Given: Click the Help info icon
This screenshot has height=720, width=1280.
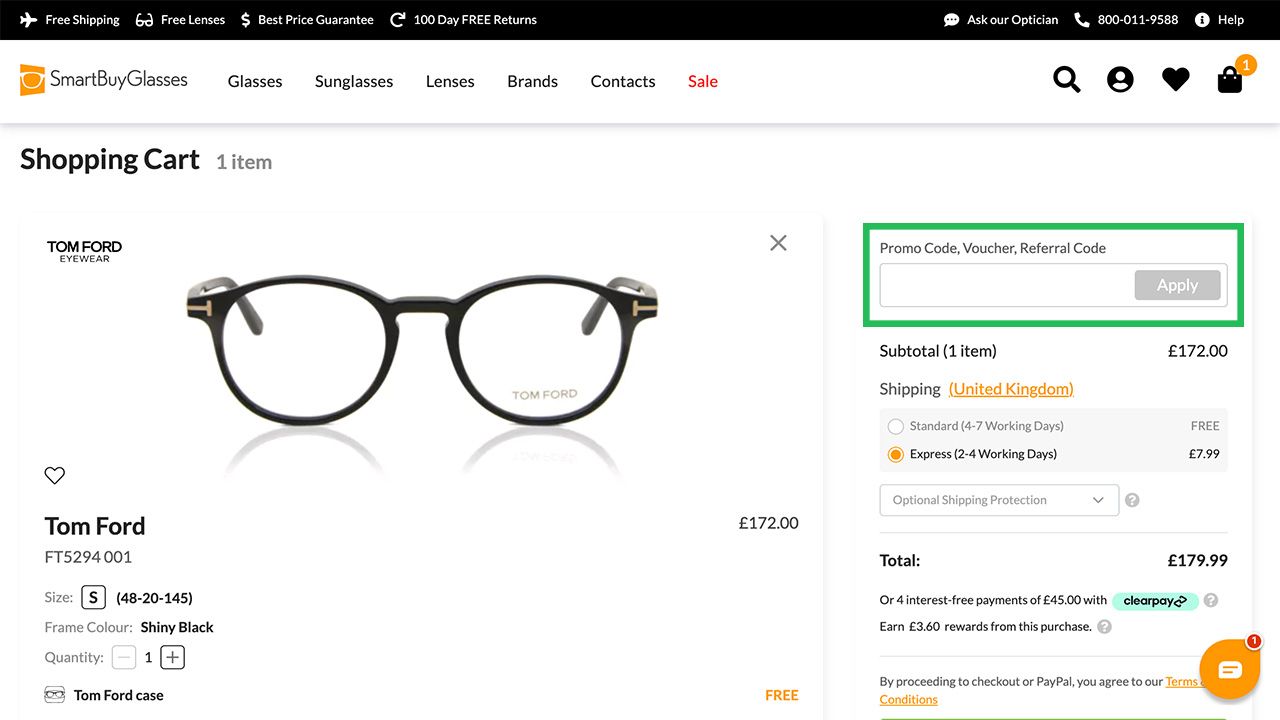Looking at the screenshot, I should tap(1202, 20).
